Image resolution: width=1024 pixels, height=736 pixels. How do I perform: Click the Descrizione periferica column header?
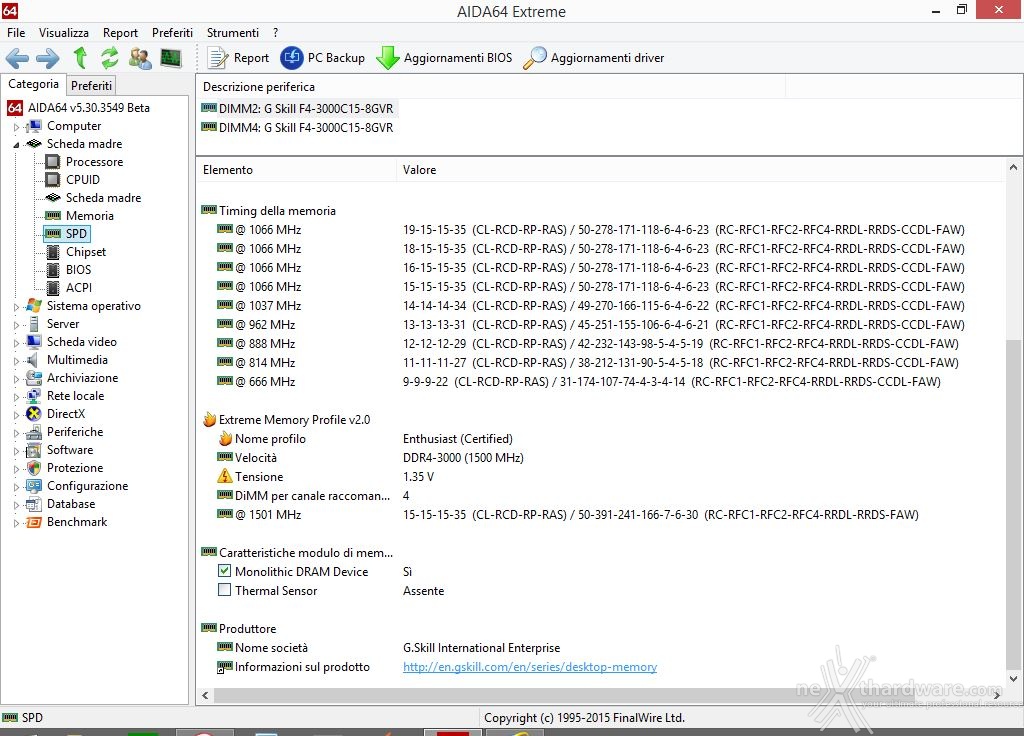[490, 87]
